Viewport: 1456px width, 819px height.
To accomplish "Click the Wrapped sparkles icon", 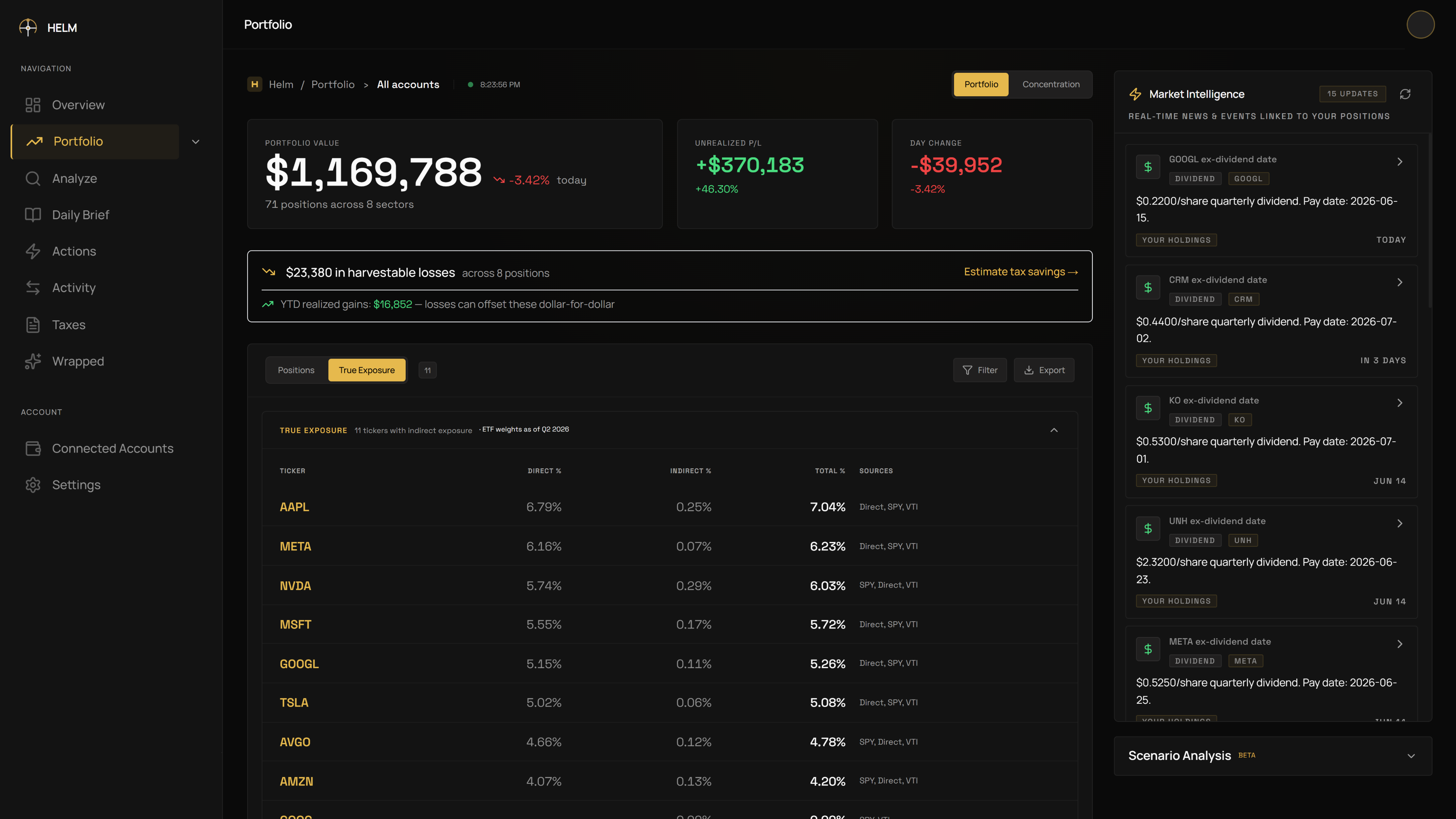I will pos(33,361).
